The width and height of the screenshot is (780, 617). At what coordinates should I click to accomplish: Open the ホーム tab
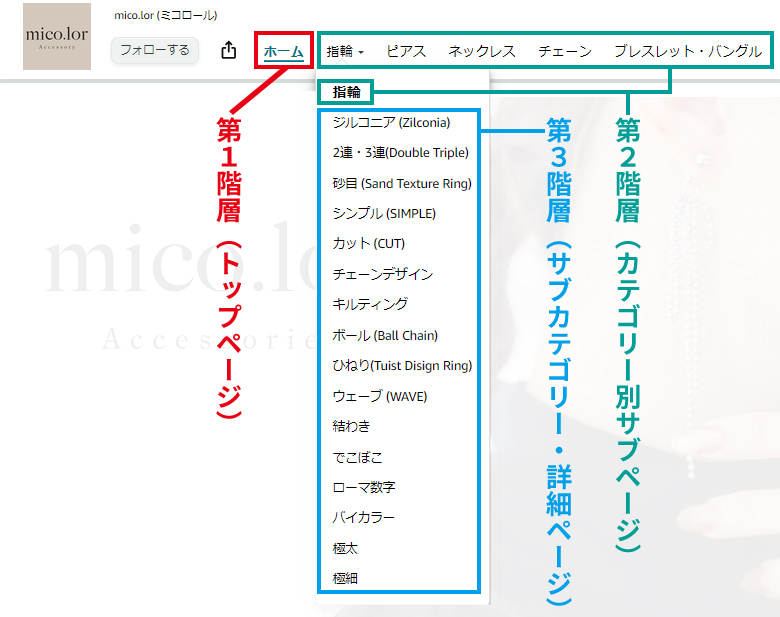tap(284, 51)
